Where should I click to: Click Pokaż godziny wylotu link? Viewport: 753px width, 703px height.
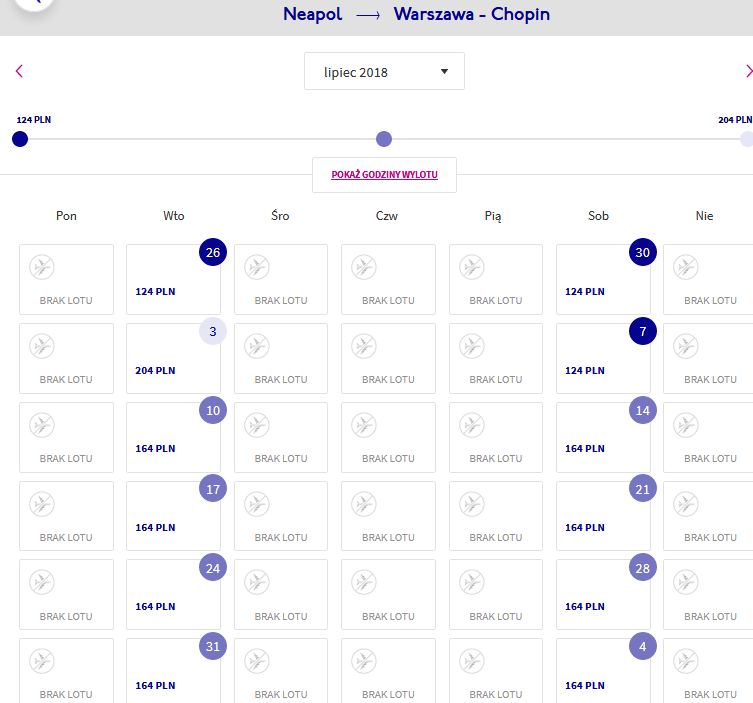pyautogui.click(x=384, y=175)
